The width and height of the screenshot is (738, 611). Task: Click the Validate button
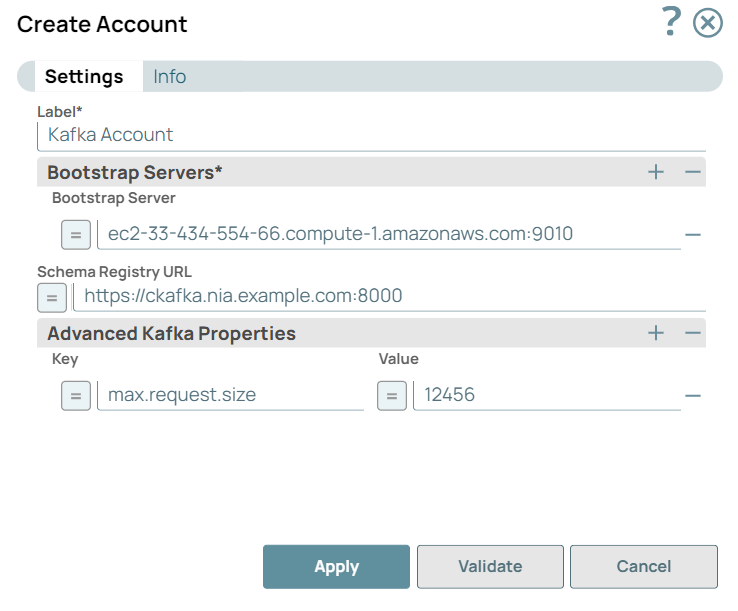coord(490,567)
